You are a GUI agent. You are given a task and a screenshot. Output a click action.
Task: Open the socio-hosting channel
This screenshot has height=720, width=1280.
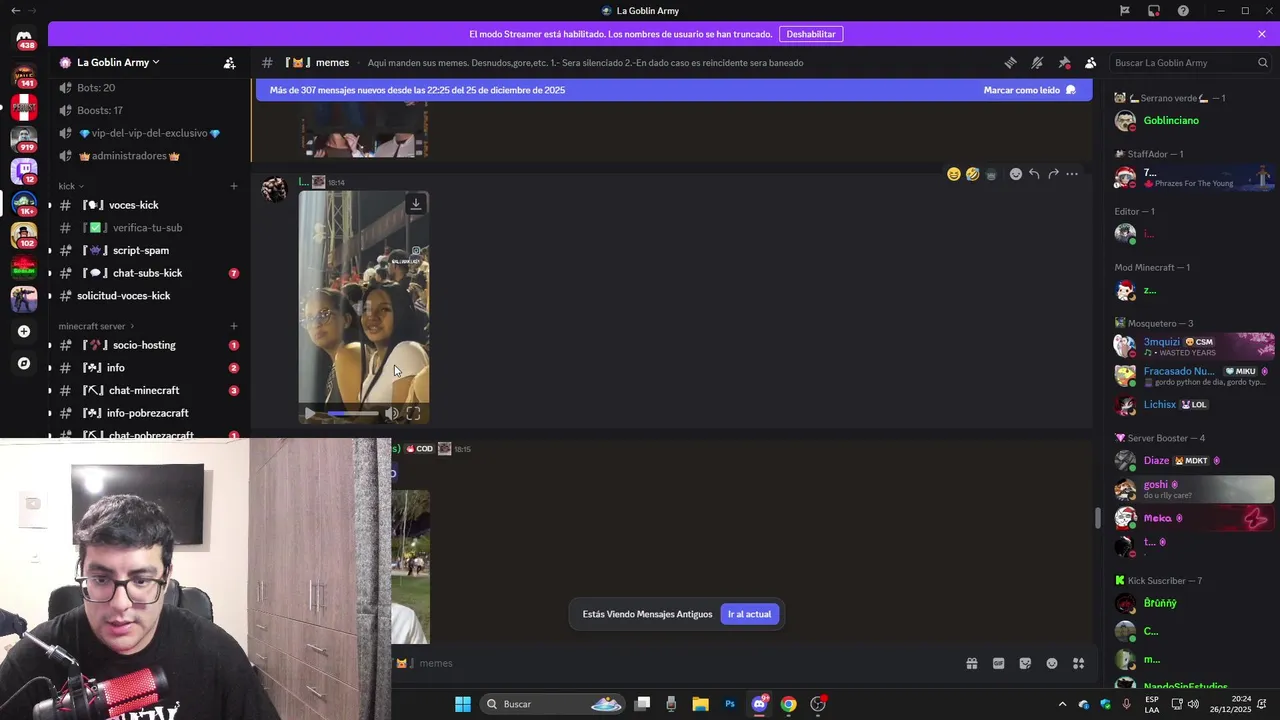[x=148, y=345]
